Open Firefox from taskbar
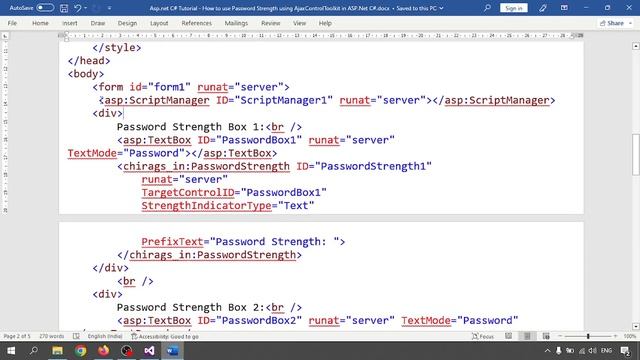This screenshot has height=360, width=640. [103, 351]
